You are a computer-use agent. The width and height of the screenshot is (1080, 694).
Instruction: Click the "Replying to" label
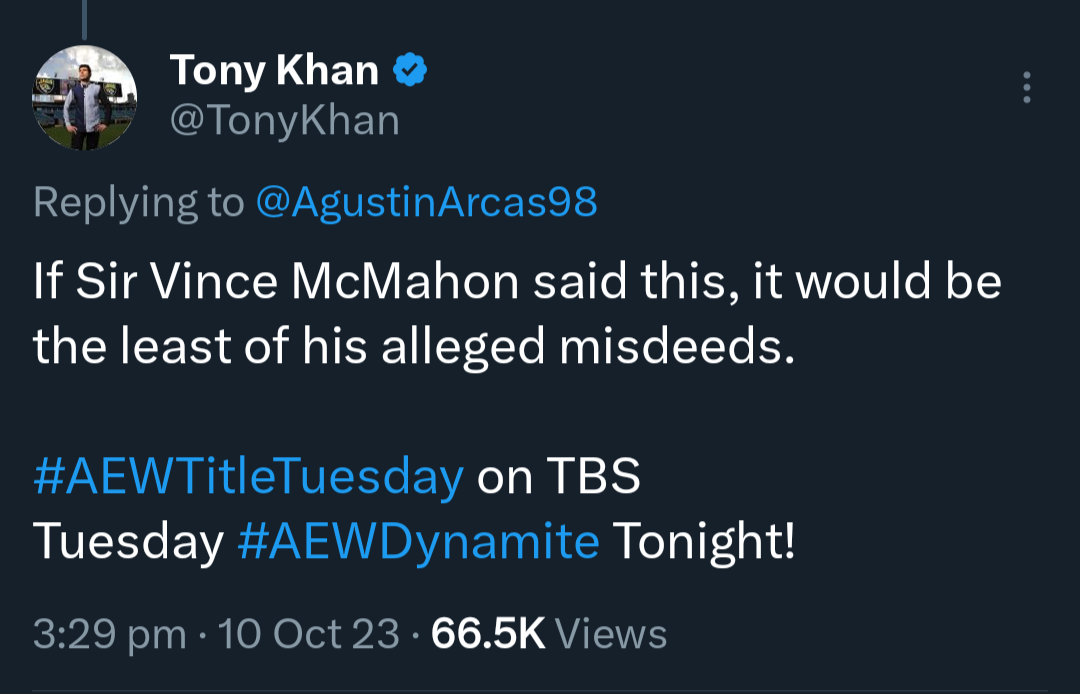tap(139, 202)
